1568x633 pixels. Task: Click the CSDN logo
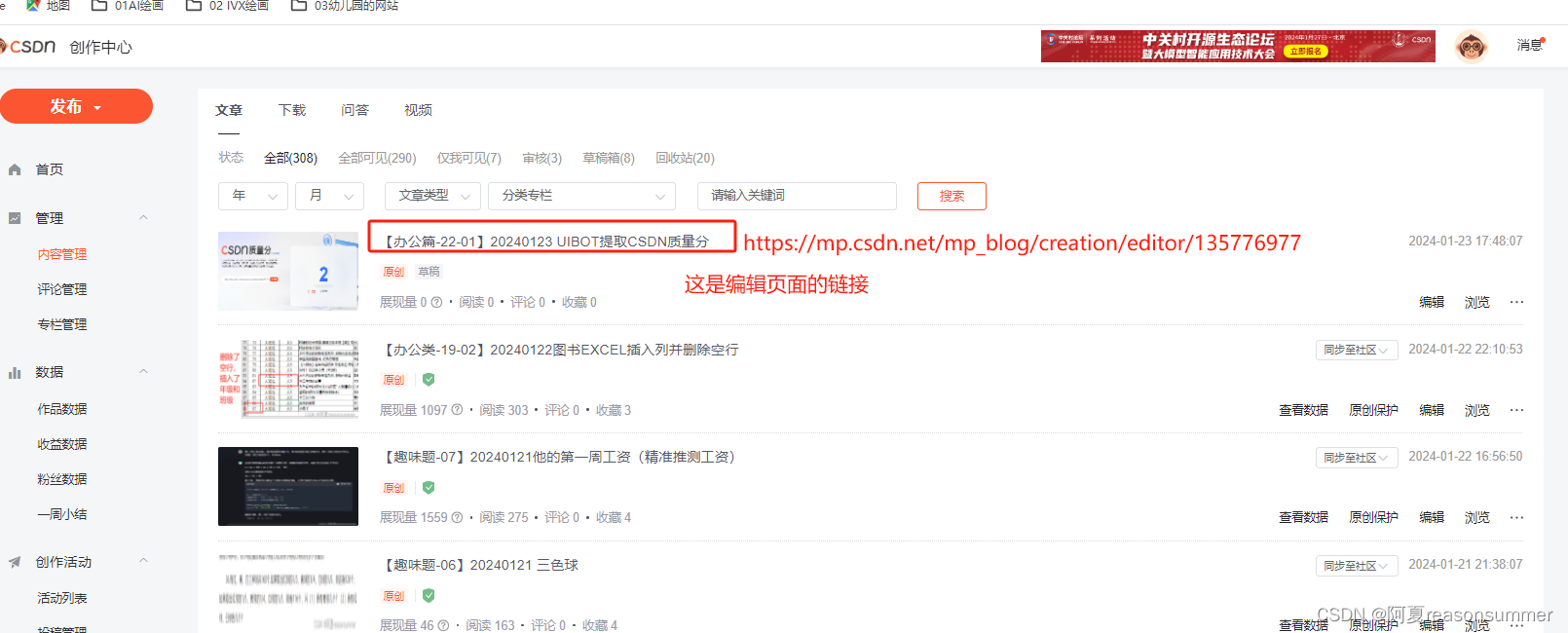pyautogui.click(x=29, y=46)
